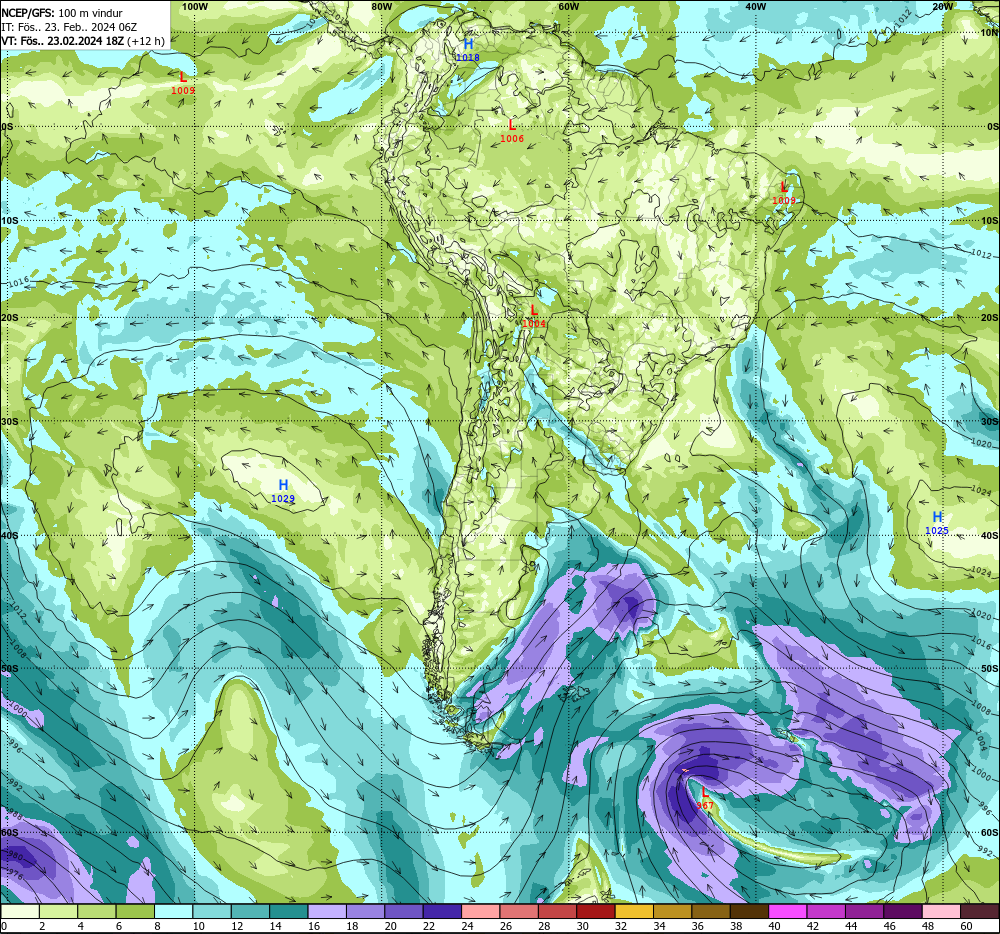This screenshot has width=1000, height=934.
Task: Click the 40W longitude label
Action: coord(755,6)
